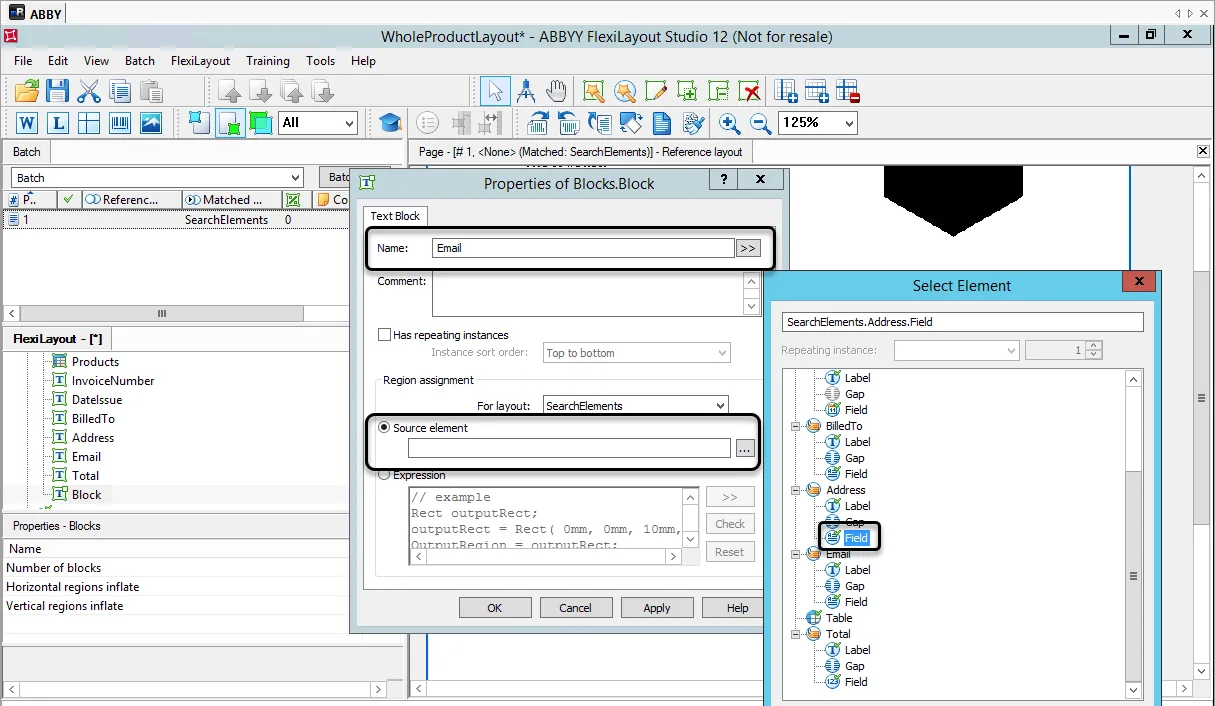Open the For layout SearchElements dropdown
Screen dimensions: 1215x706
coord(636,406)
